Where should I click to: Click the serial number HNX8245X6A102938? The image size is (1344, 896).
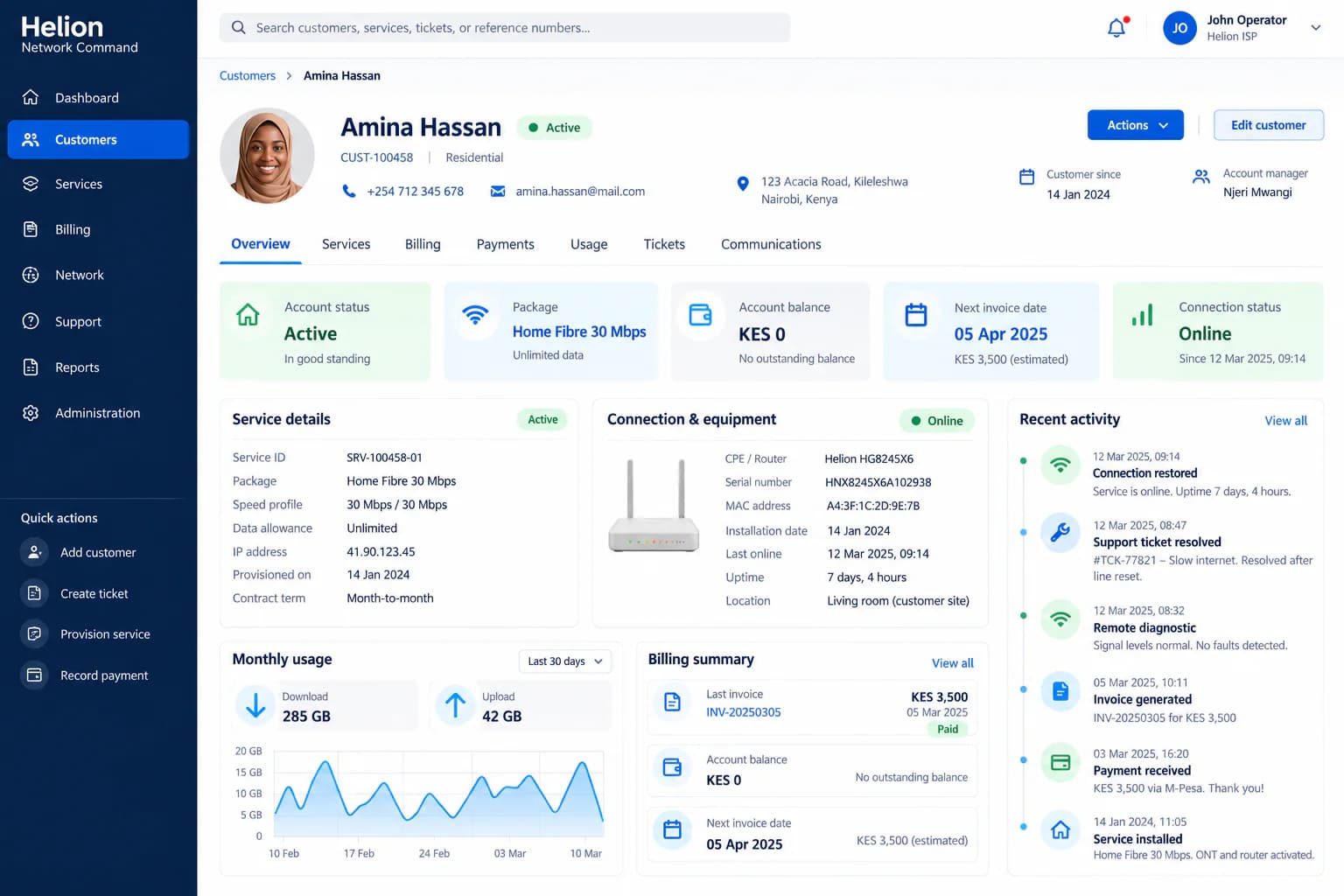(x=878, y=482)
